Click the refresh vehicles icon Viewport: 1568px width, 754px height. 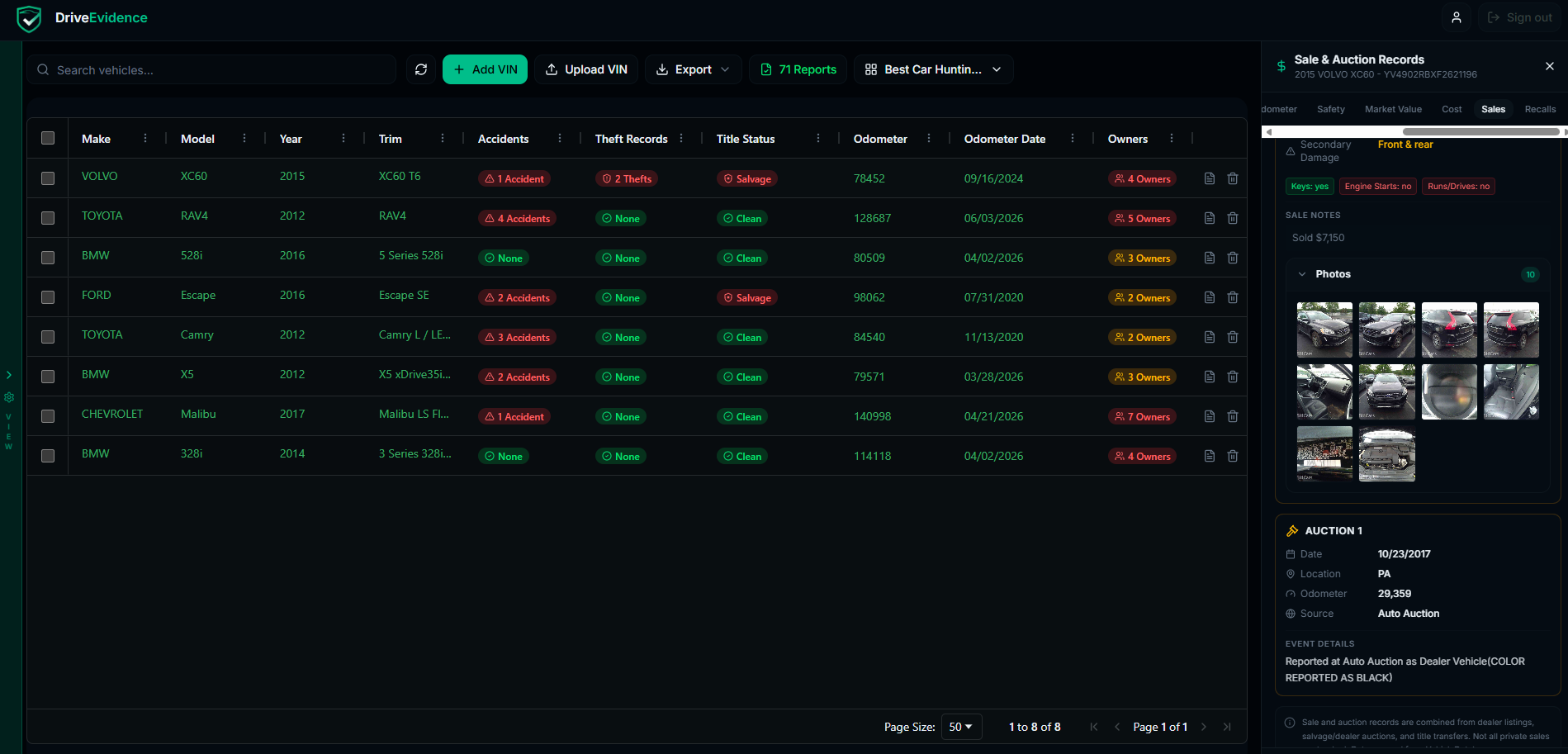[x=421, y=69]
